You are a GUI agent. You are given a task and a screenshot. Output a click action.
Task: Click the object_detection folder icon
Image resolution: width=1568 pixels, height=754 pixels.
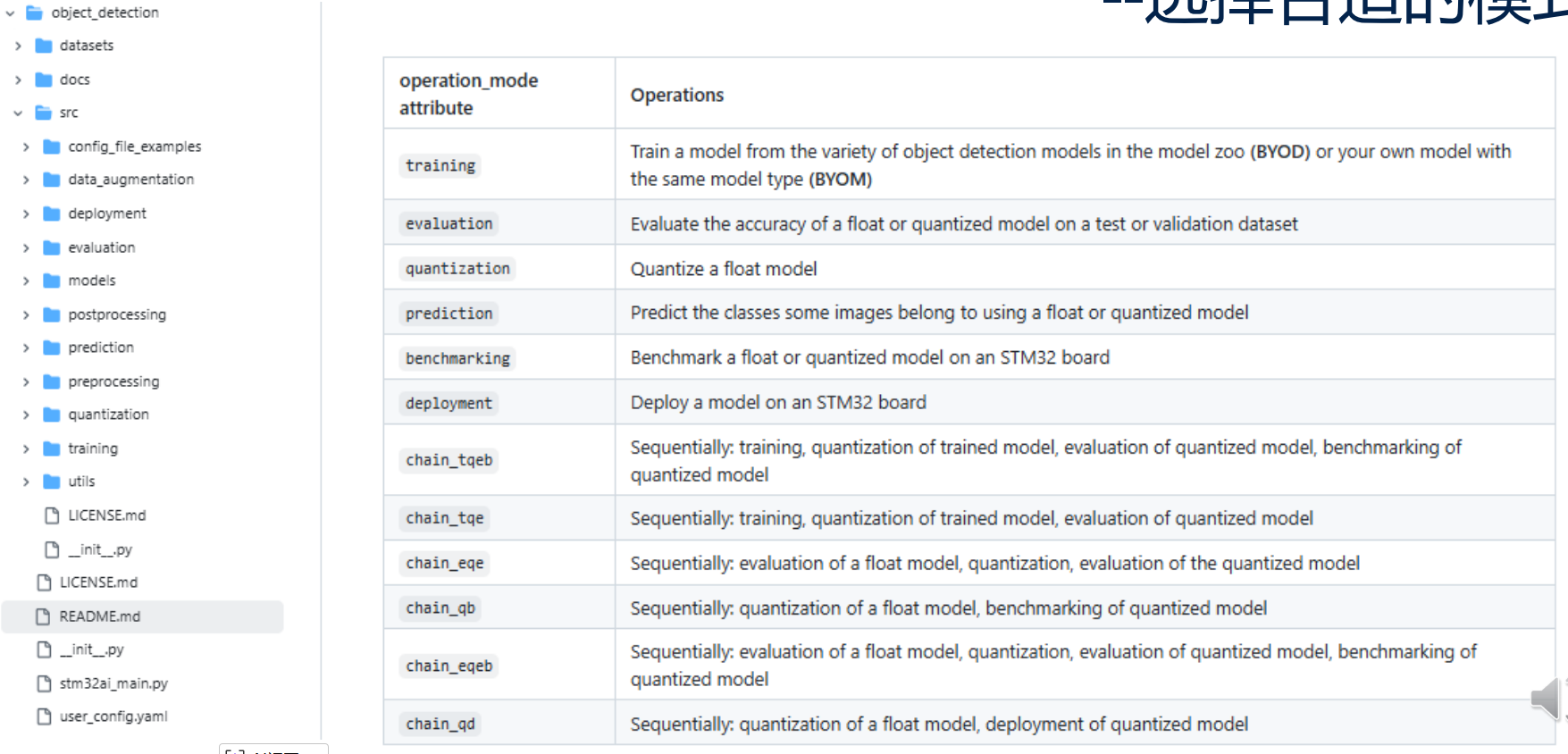coord(35,13)
